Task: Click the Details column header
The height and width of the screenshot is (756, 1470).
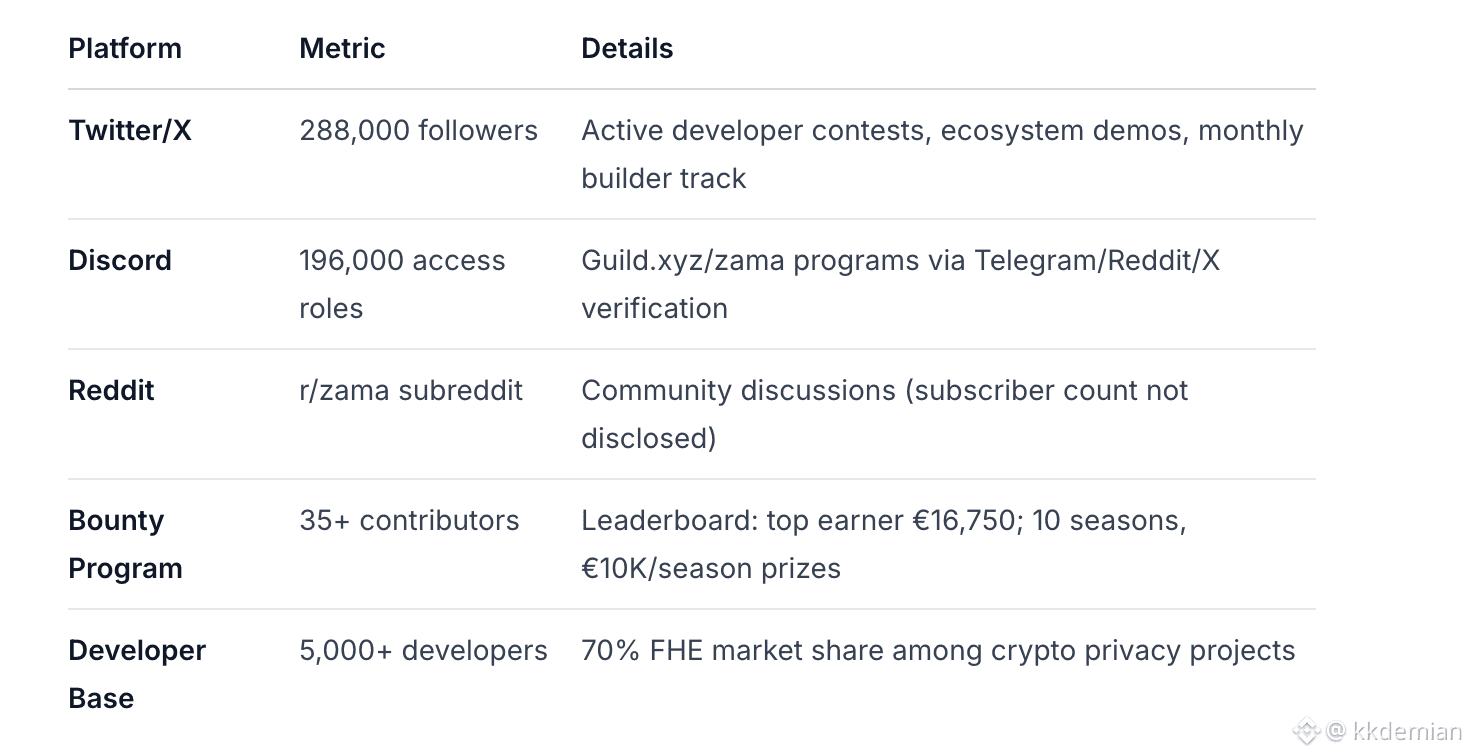Action: 627,48
